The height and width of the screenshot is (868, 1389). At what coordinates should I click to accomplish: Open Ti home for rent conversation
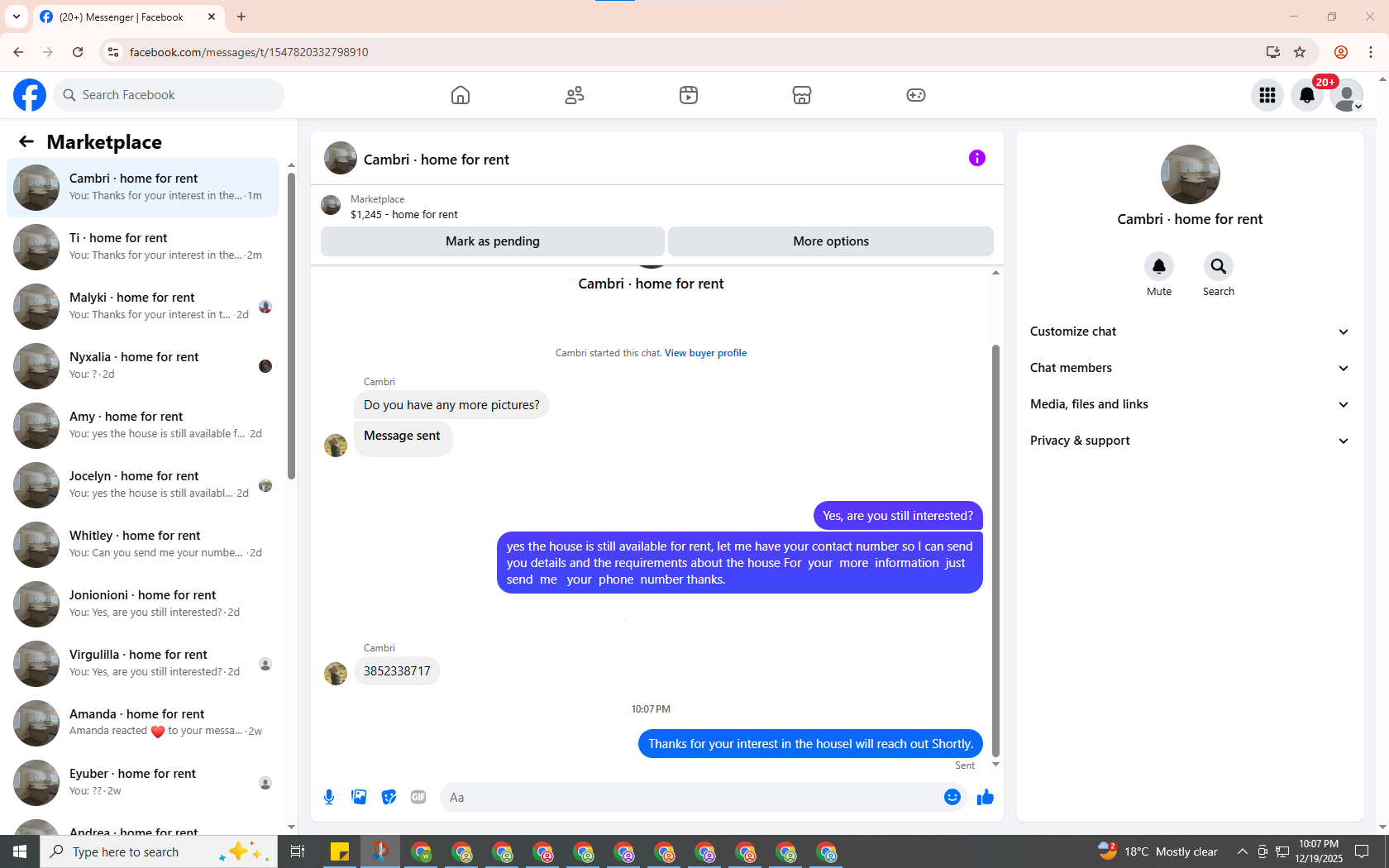click(x=143, y=247)
